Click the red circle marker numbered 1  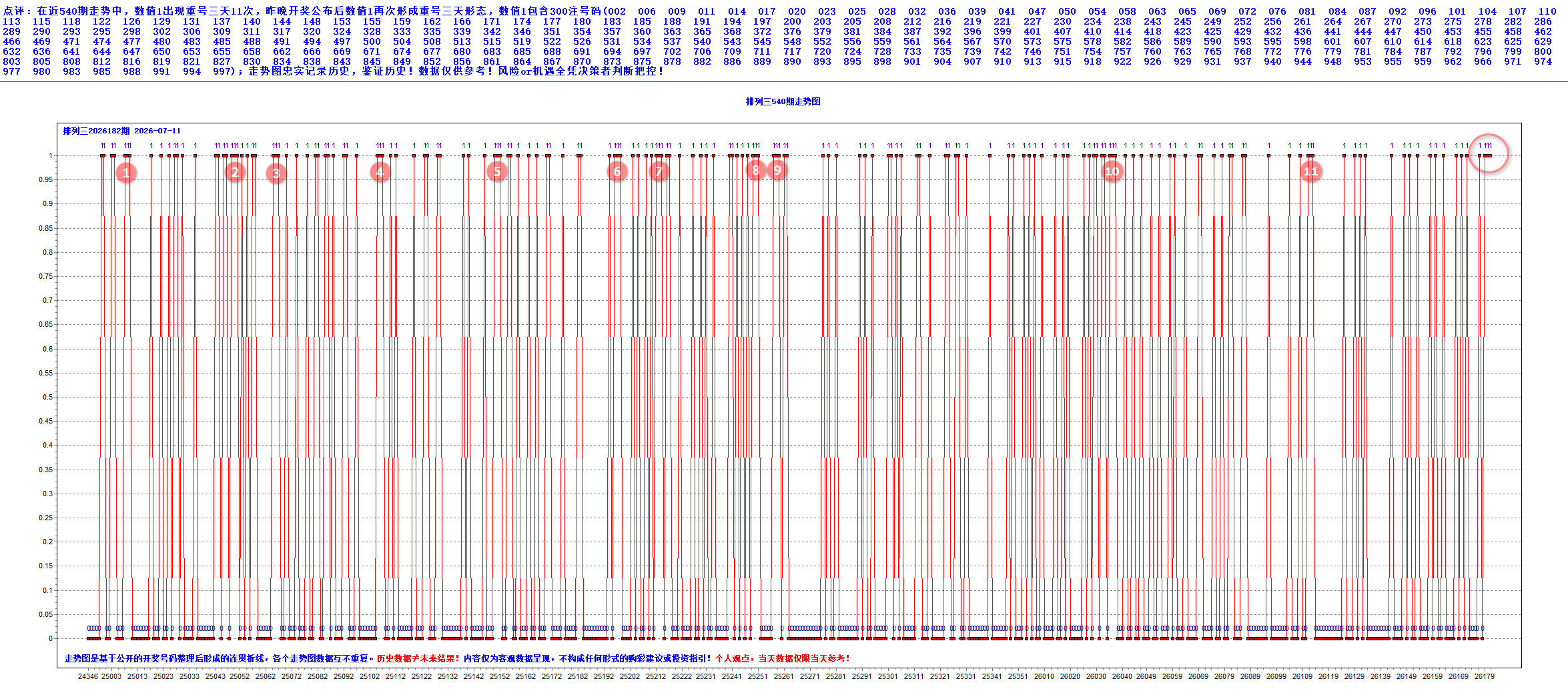[x=125, y=173]
